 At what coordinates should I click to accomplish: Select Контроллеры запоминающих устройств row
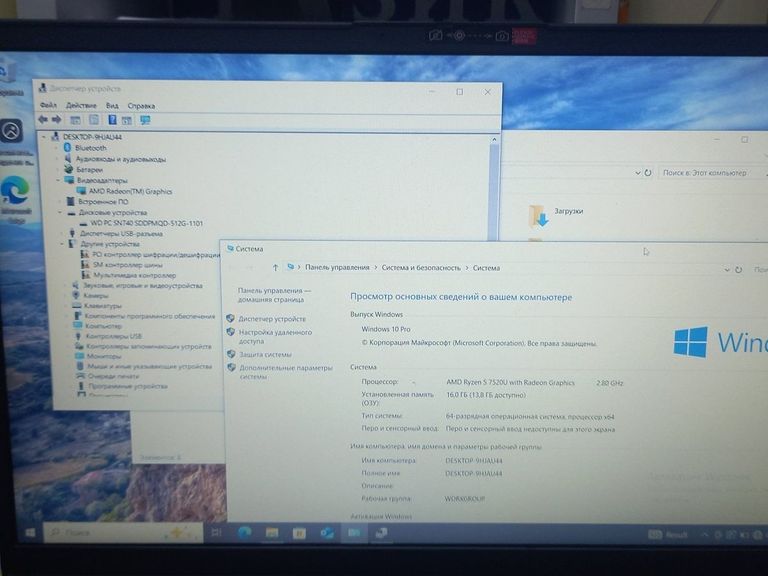point(148,346)
